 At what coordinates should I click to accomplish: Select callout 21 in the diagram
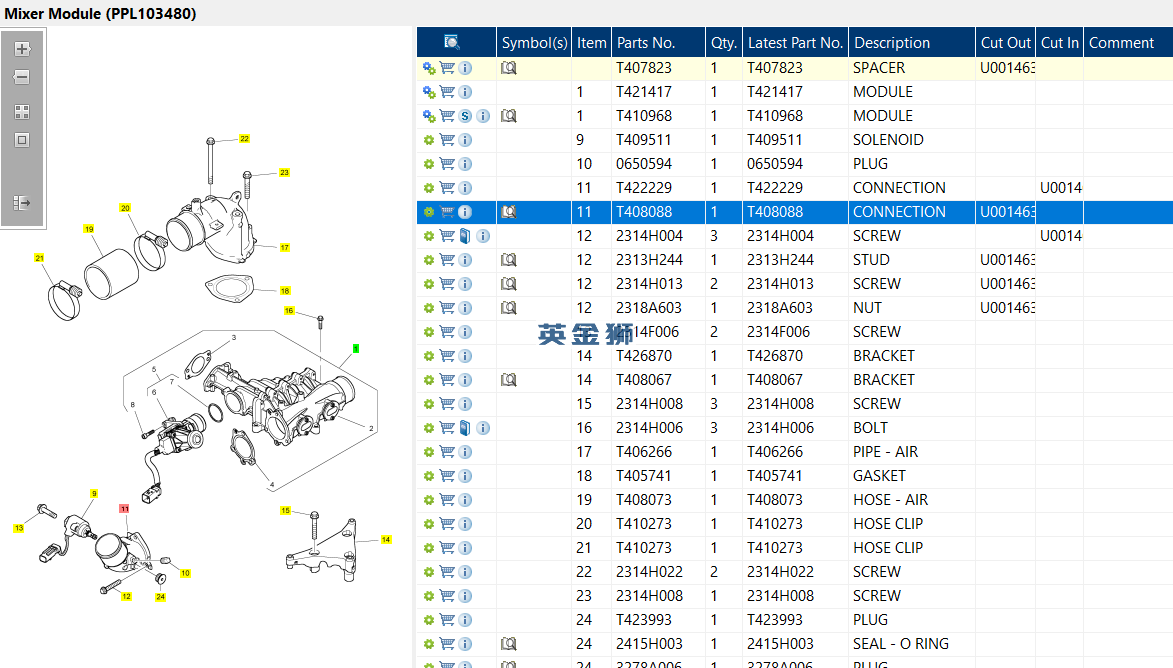(x=40, y=257)
